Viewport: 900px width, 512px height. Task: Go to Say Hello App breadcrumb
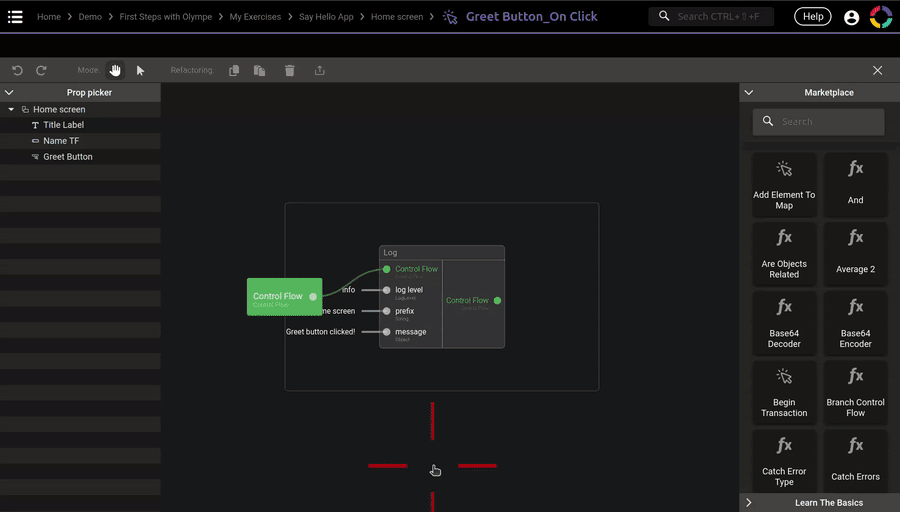click(x=326, y=17)
